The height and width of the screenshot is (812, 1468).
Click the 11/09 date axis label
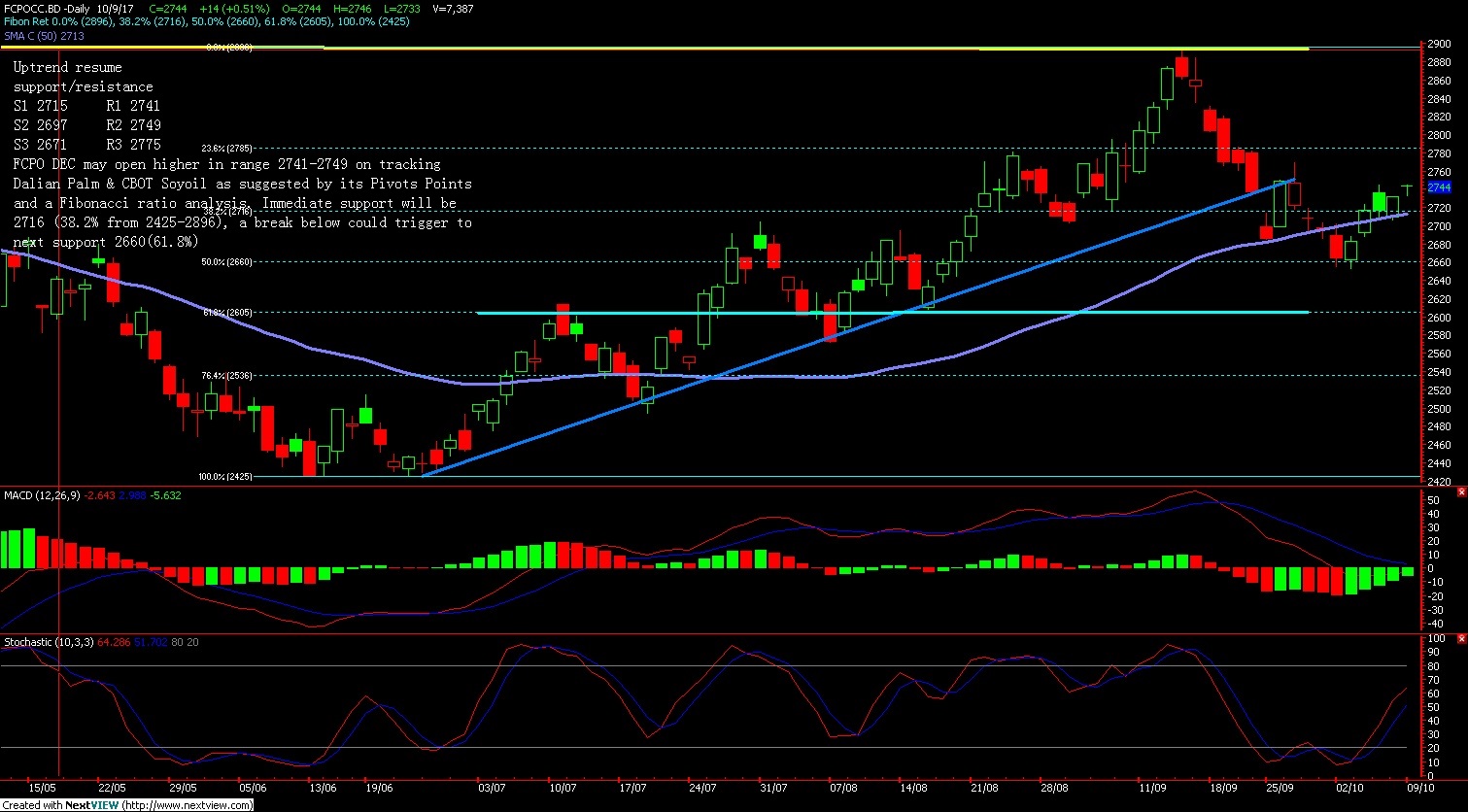click(x=1153, y=789)
